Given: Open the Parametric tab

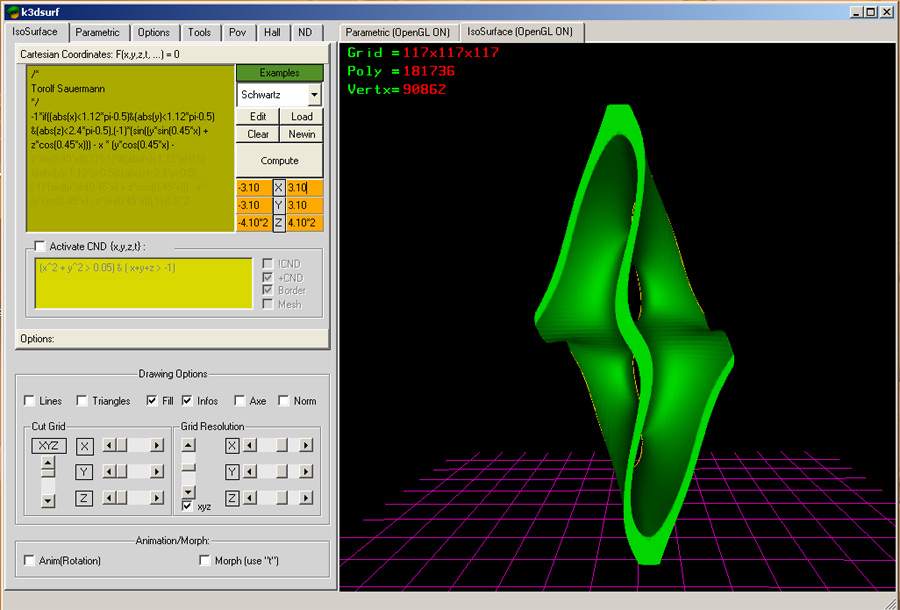Looking at the screenshot, I should pos(98,33).
